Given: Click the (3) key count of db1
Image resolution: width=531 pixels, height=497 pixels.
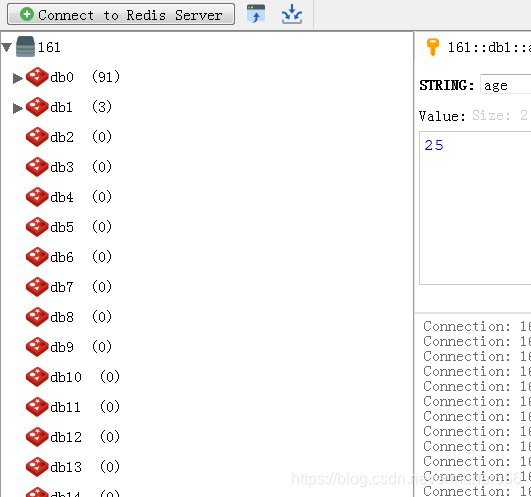Looking at the screenshot, I should [x=102, y=107].
